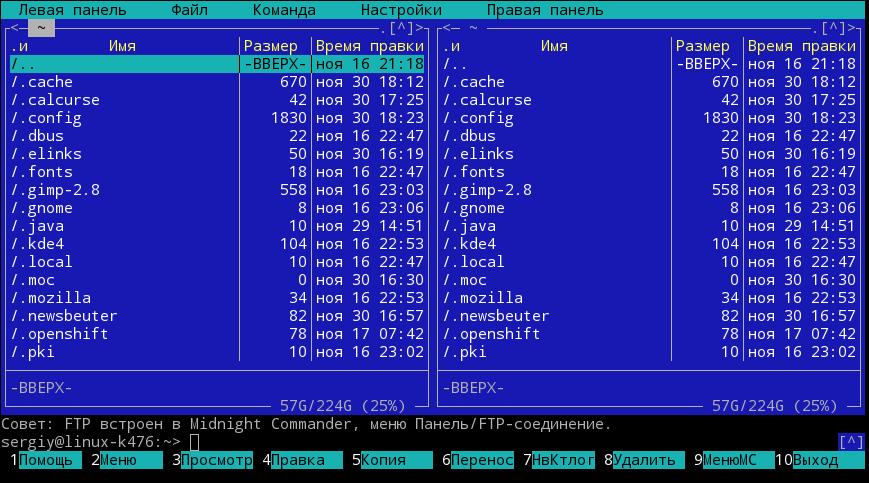Select /.cache in left panel
This screenshot has width=869, height=483.
[x=217, y=82]
